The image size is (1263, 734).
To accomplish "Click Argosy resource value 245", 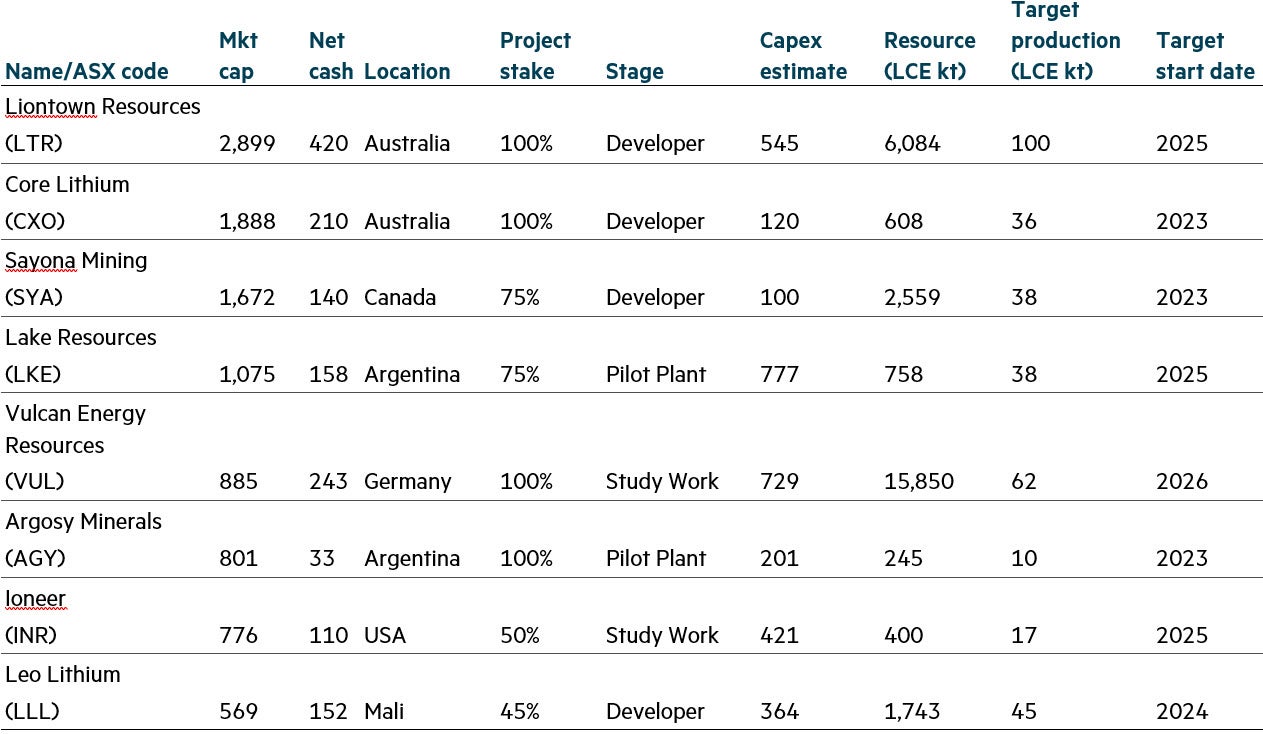I will (904, 558).
